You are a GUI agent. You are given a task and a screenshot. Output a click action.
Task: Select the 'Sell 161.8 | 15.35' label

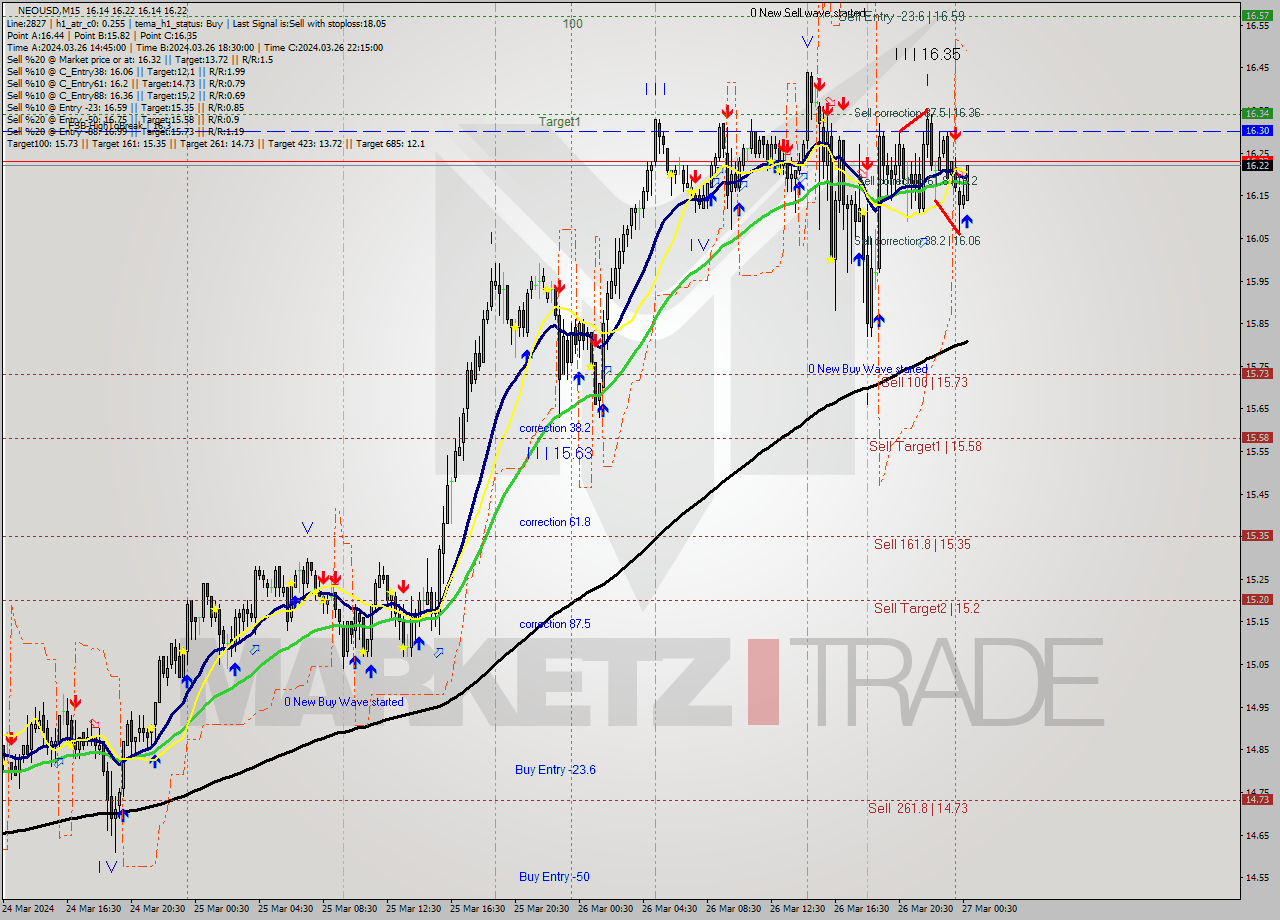pos(922,544)
